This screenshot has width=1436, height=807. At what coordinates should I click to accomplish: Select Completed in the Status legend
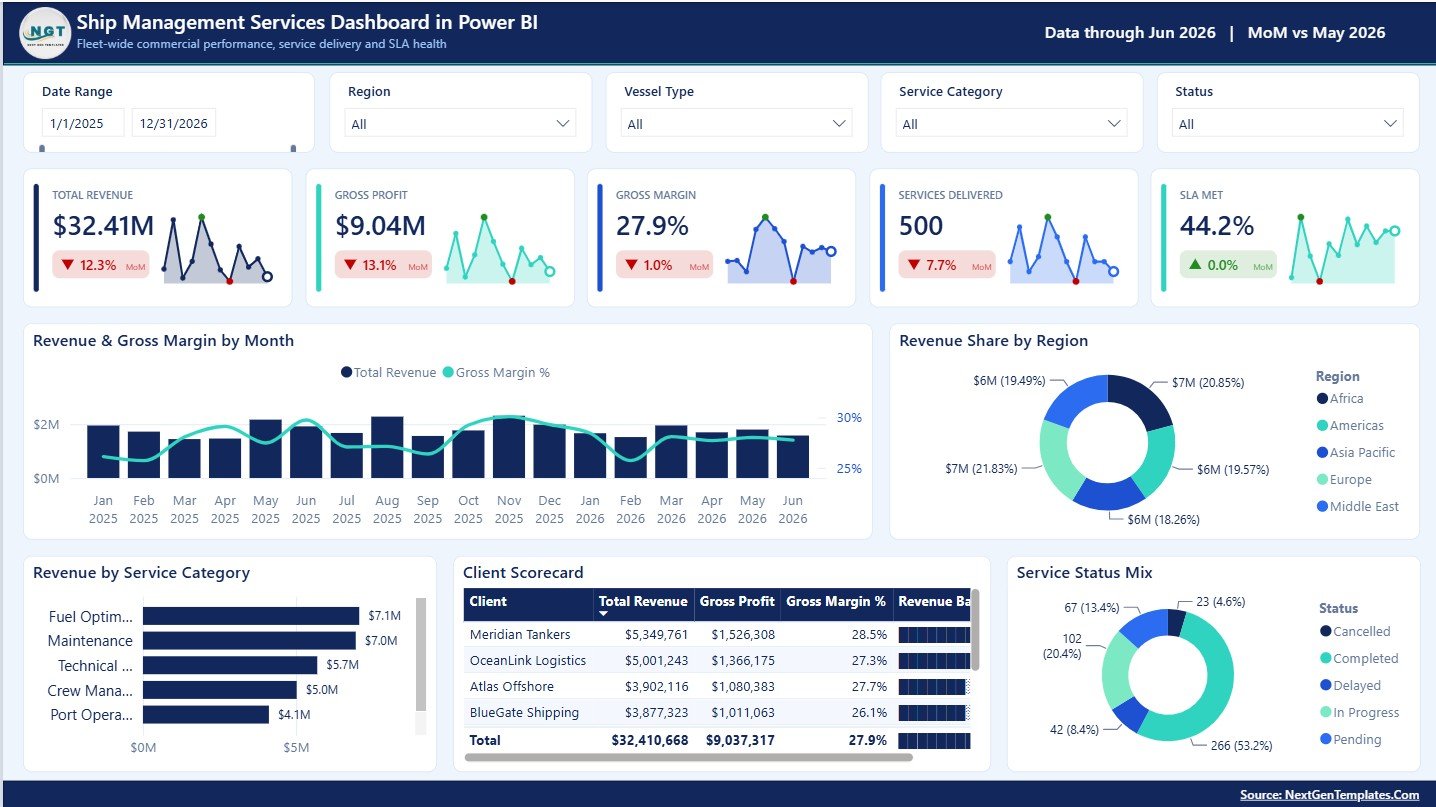click(1359, 659)
